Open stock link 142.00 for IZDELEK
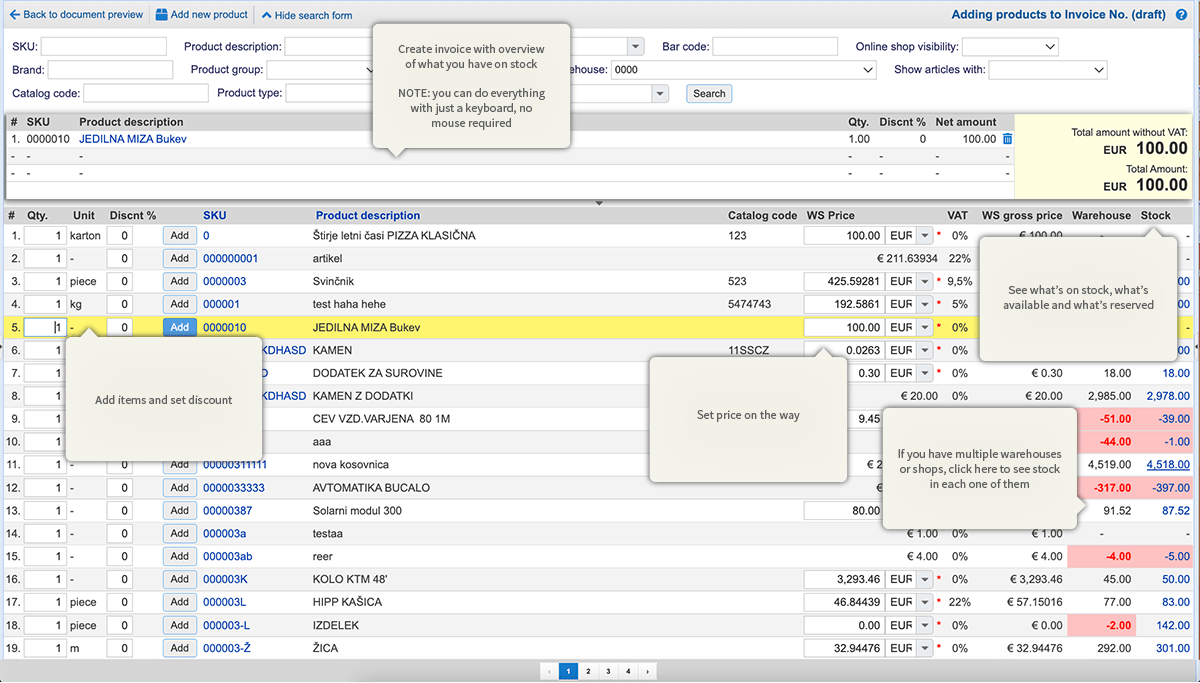 click(x=1173, y=625)
